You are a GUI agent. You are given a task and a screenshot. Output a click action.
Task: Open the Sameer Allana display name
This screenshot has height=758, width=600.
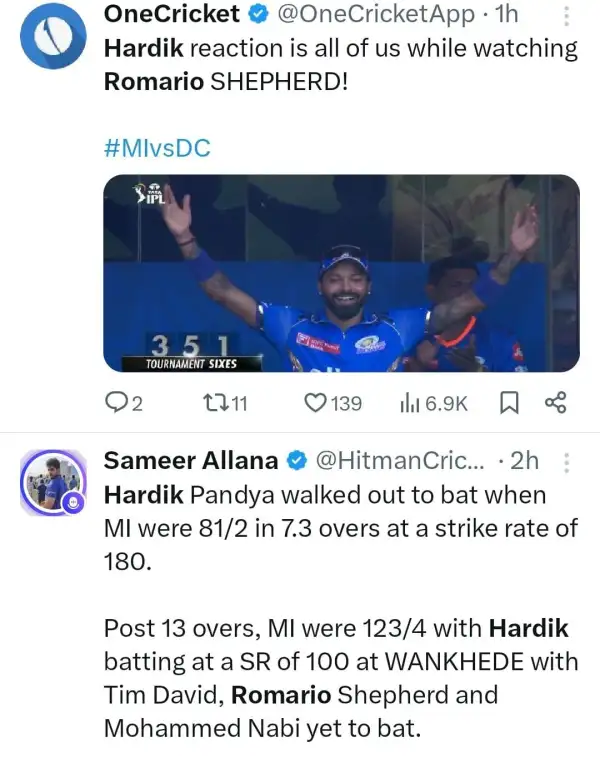pyautogui.click(x=191, y=461)
